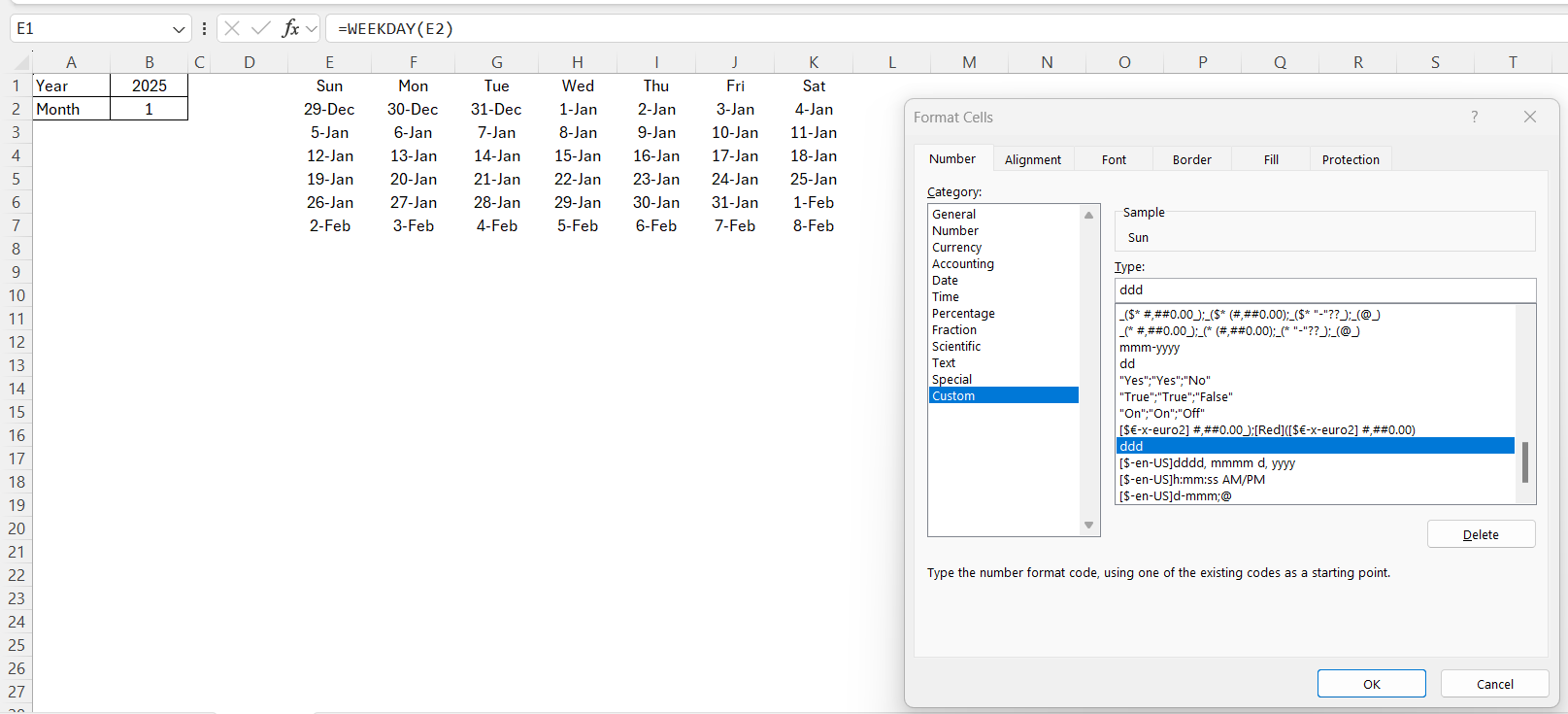Choose the h:mm:ss AM/PM format code
Viewport: 1568px width, 714px height.
click(x=1315, y=479)
